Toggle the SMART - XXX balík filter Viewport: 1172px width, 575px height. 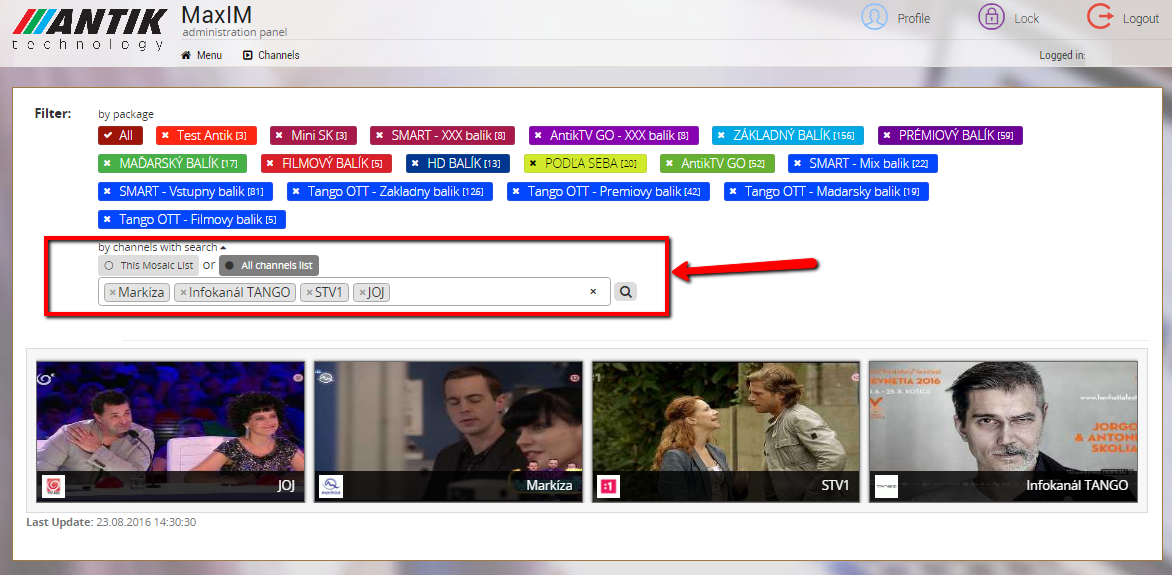pyautogui.click(x=442, y=135)
